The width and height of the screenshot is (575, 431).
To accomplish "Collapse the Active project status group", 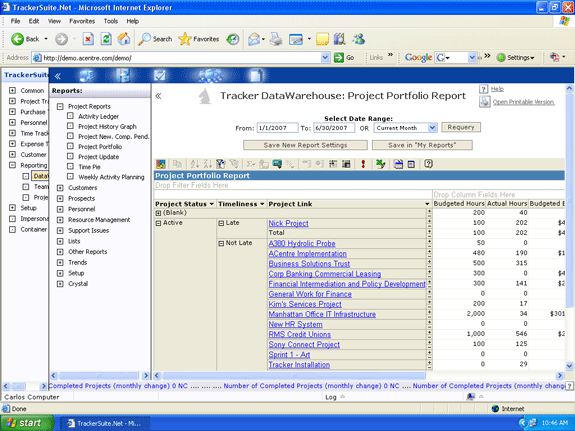I will 158,223.
